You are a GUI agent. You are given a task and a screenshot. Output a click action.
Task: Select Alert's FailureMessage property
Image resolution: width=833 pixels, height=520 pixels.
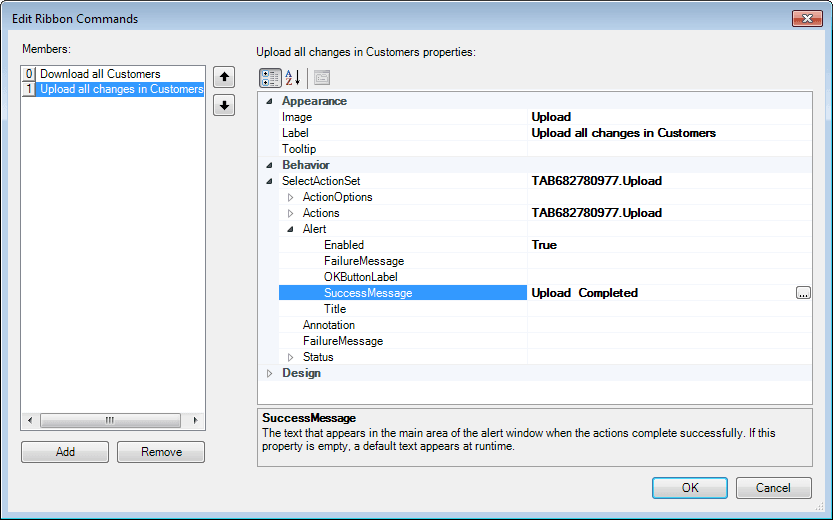403,261
